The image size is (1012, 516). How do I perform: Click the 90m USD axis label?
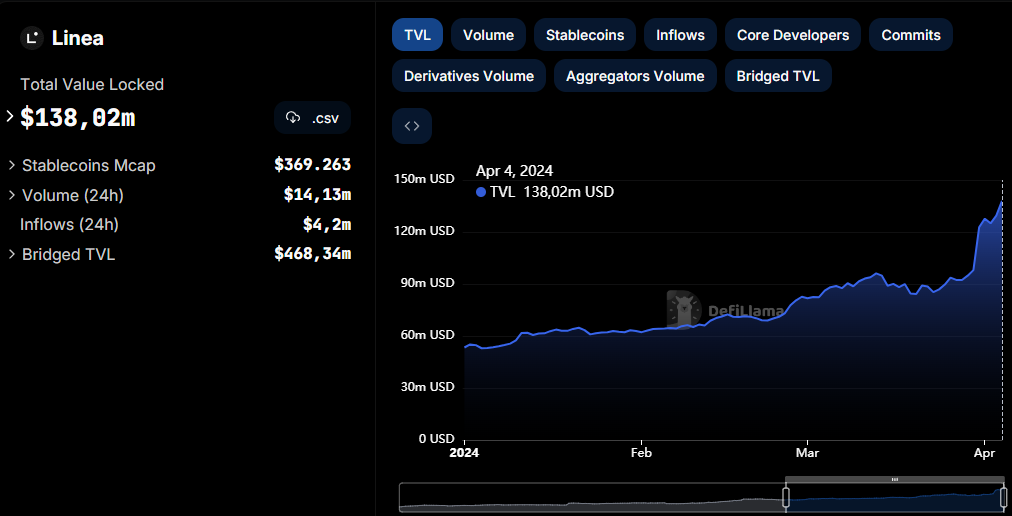pyautogui.click(x=425, y=284)
